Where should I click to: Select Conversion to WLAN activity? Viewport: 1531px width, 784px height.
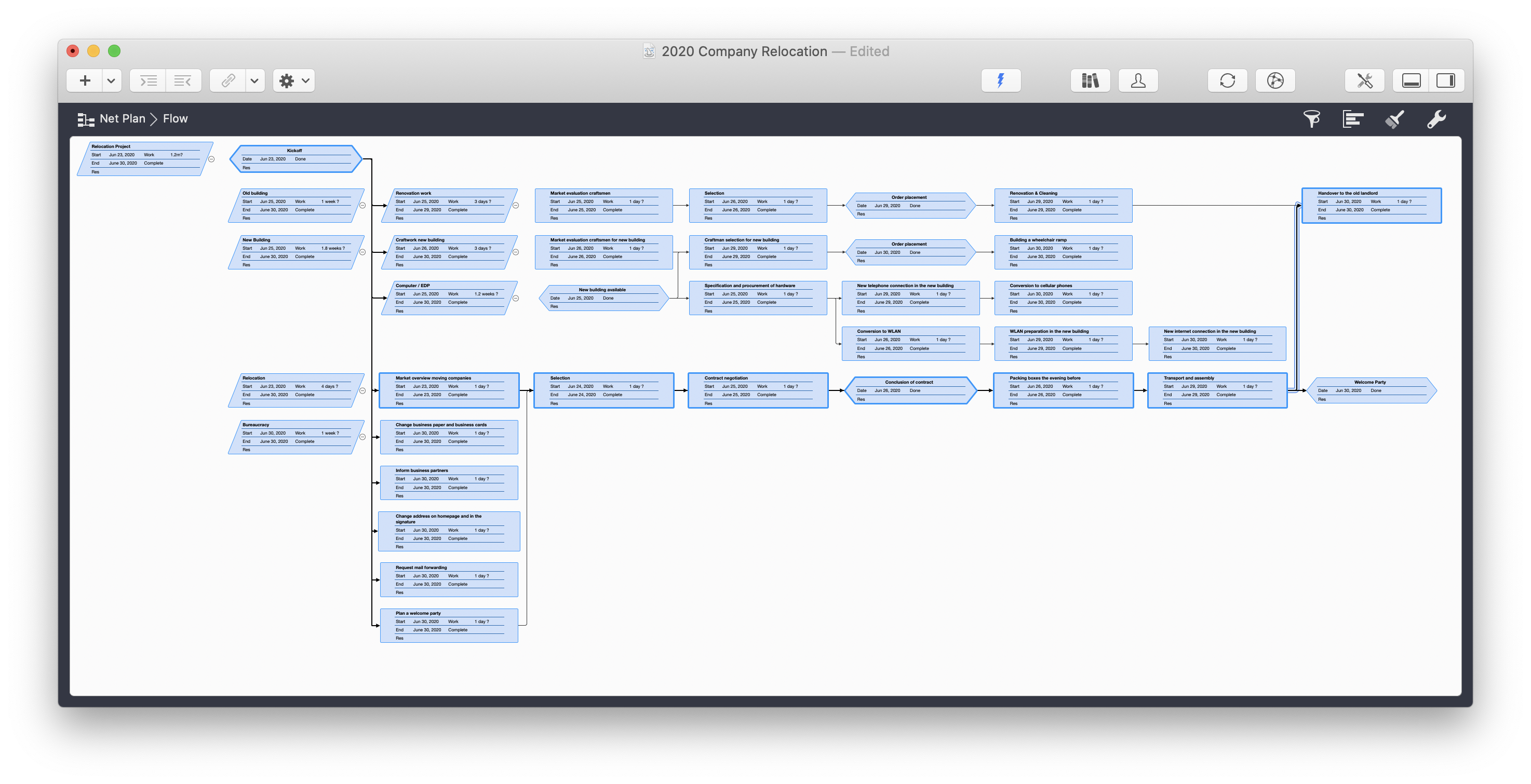click(910, 344)
